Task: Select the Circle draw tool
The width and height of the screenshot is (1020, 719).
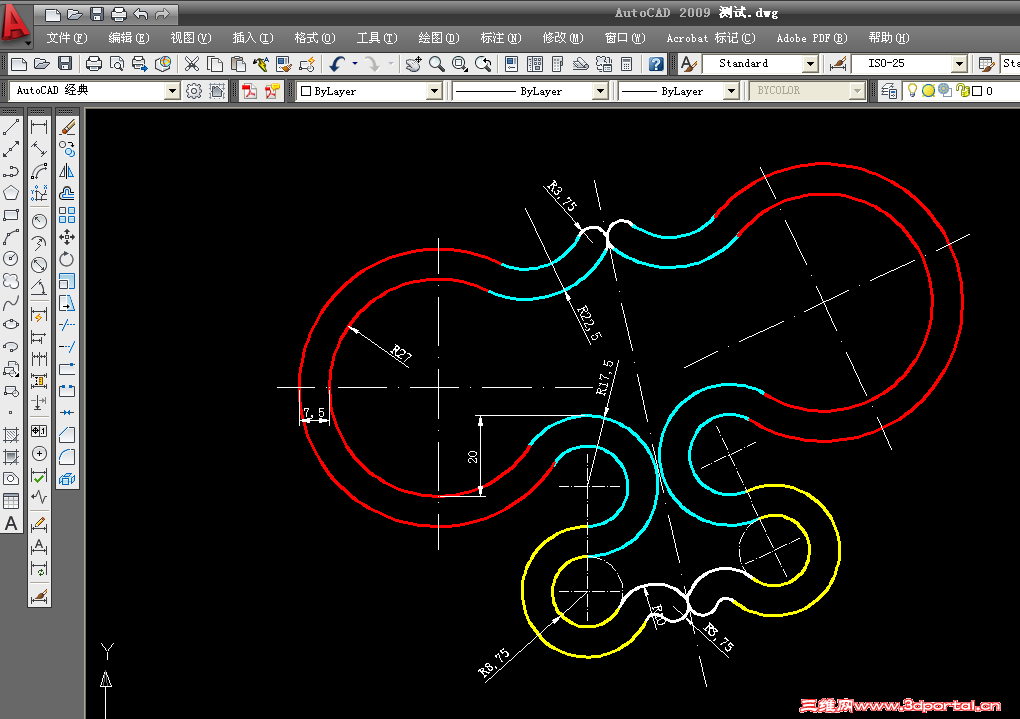Action: (11, 259)
